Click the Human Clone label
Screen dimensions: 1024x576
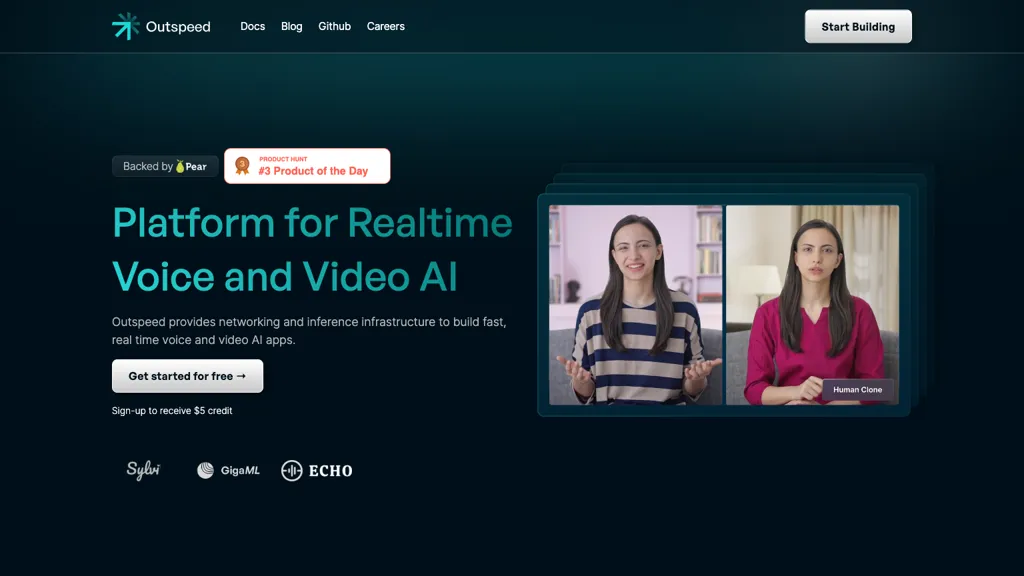[857, 389]
